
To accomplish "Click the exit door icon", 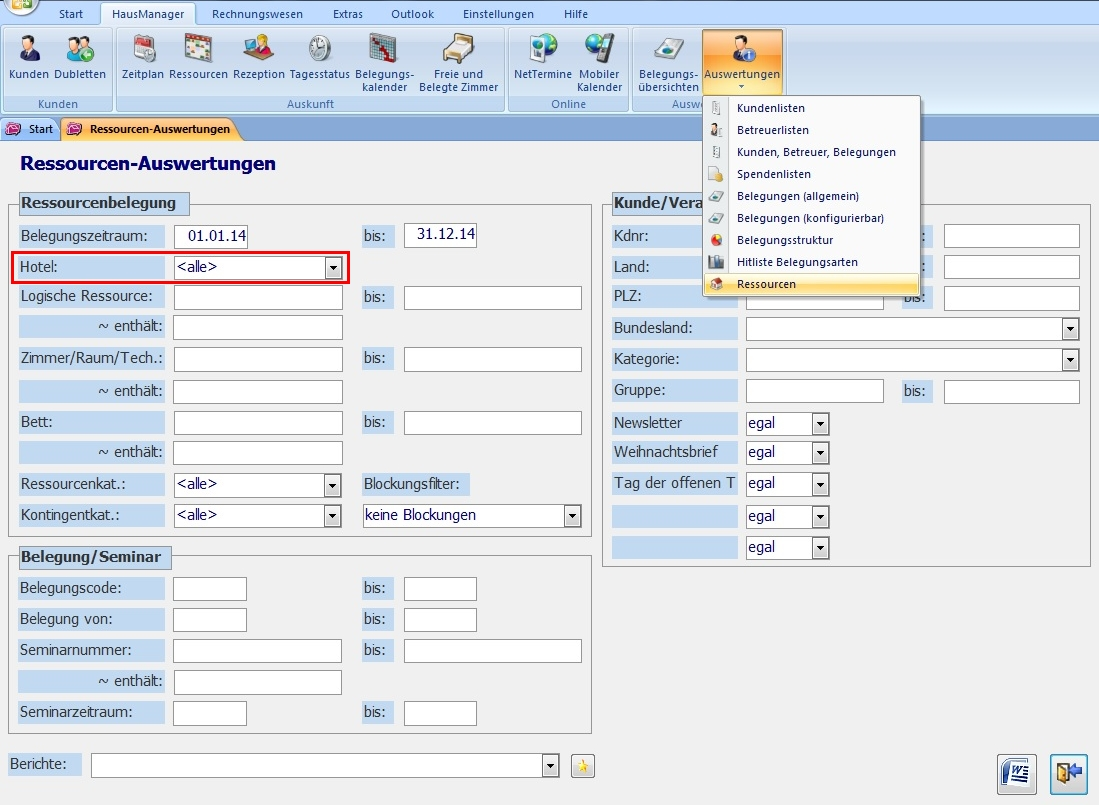I will pyautogui.click(x=1068, y=773).
